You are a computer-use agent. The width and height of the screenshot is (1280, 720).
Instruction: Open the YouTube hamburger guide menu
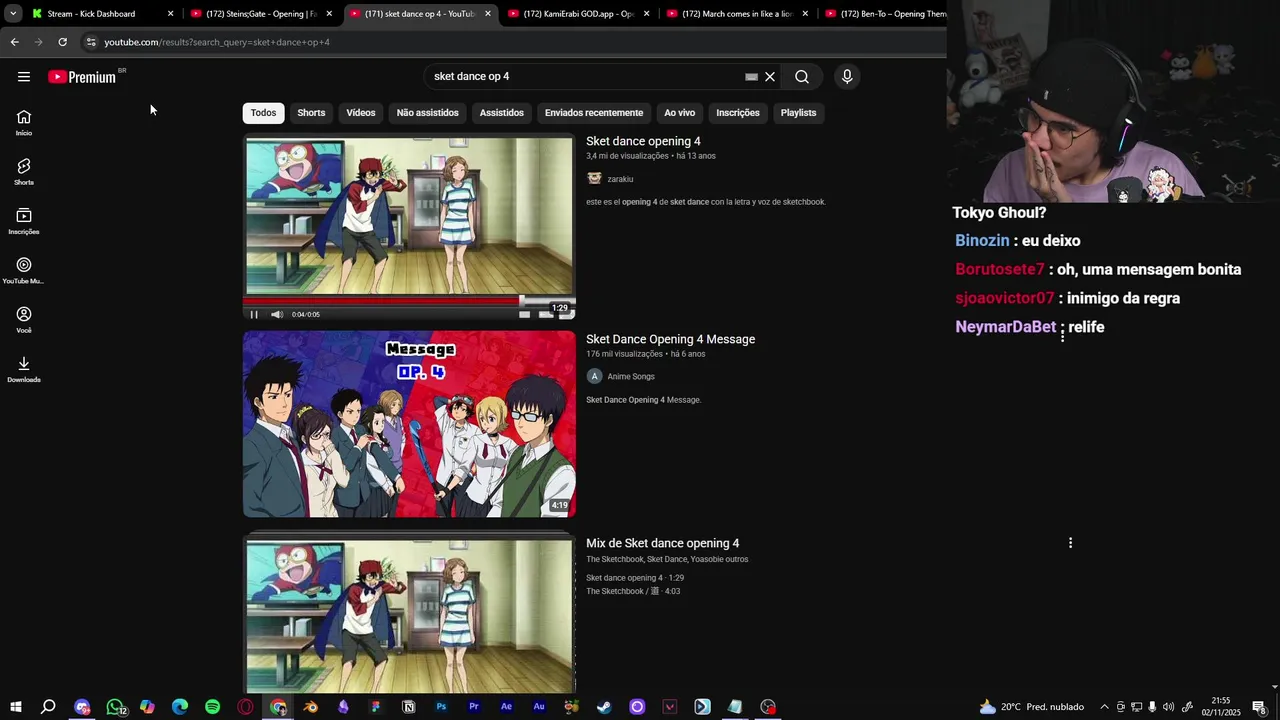pyautogui.click(x=24, y=77)
